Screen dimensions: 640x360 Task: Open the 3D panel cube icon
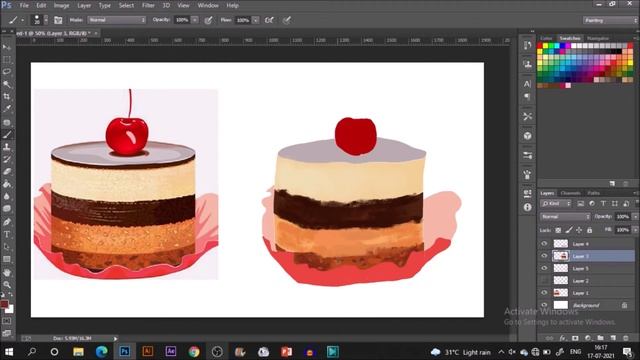pos(527,136)
